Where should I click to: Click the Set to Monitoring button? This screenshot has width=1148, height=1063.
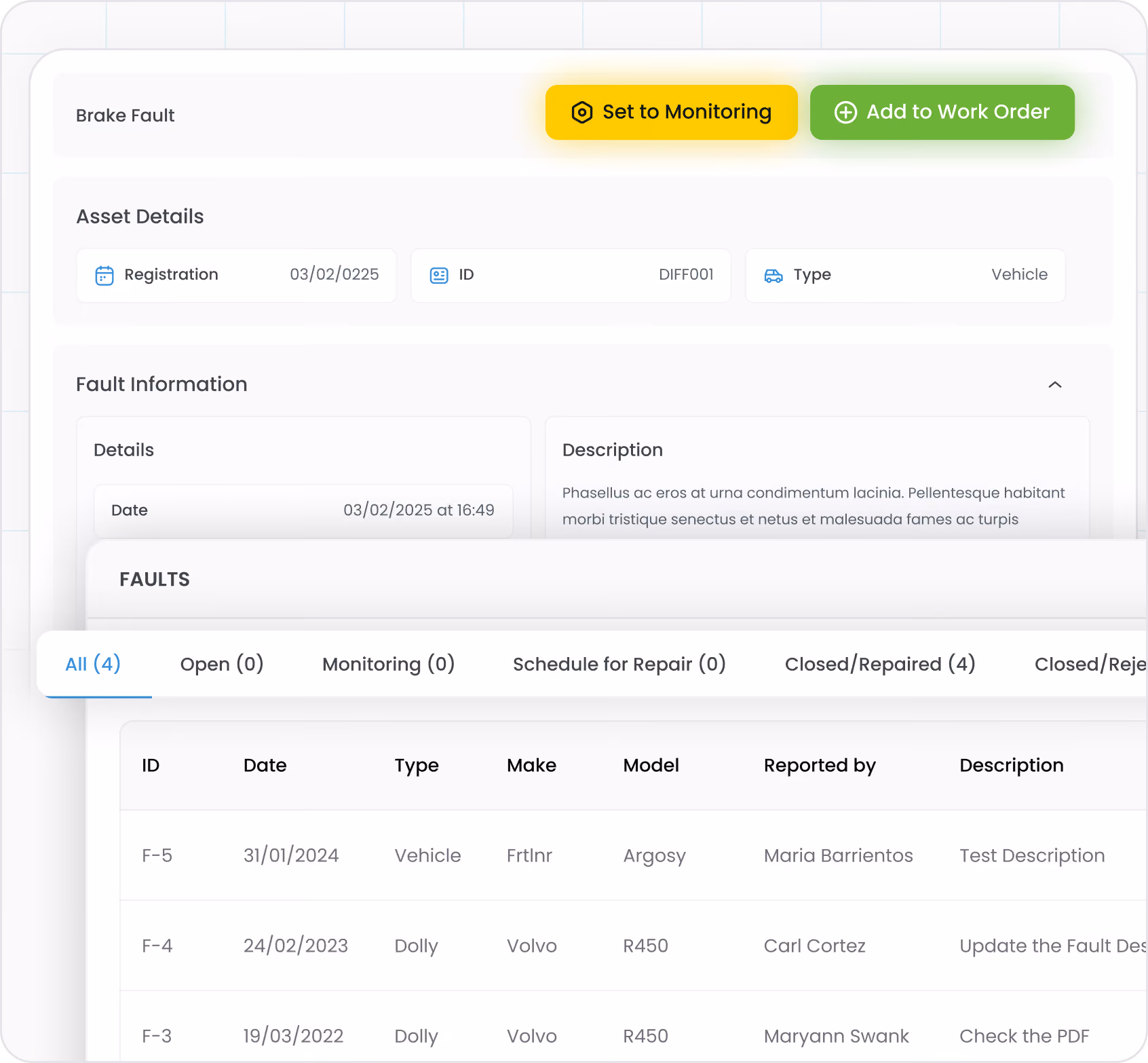(x=671, y=112)
